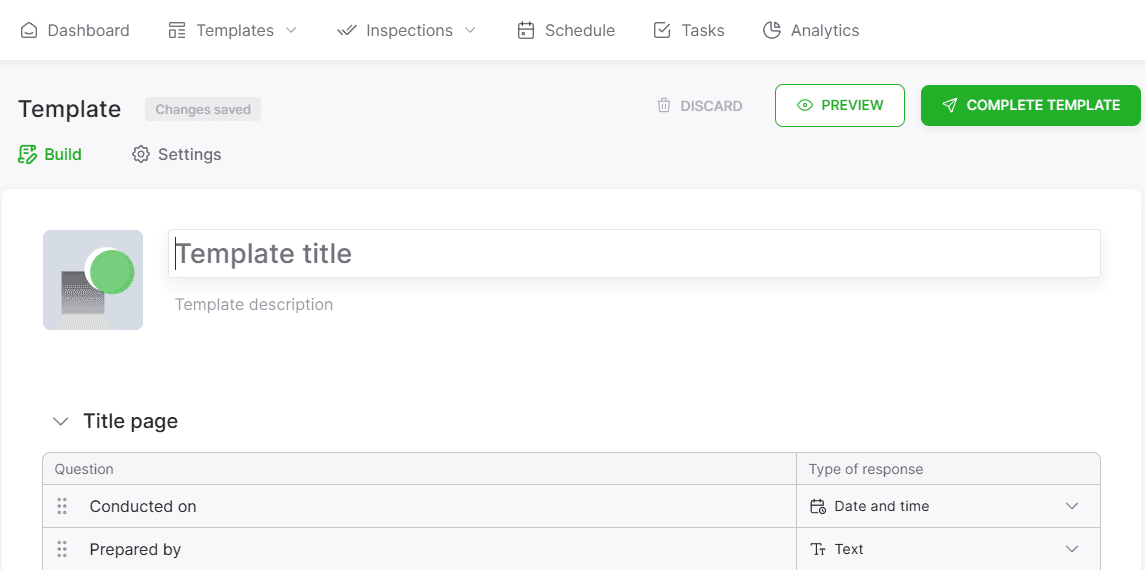Open the Inspections dropdown chevron
This screenshot has height=570, width=1145.
(470, 31)
